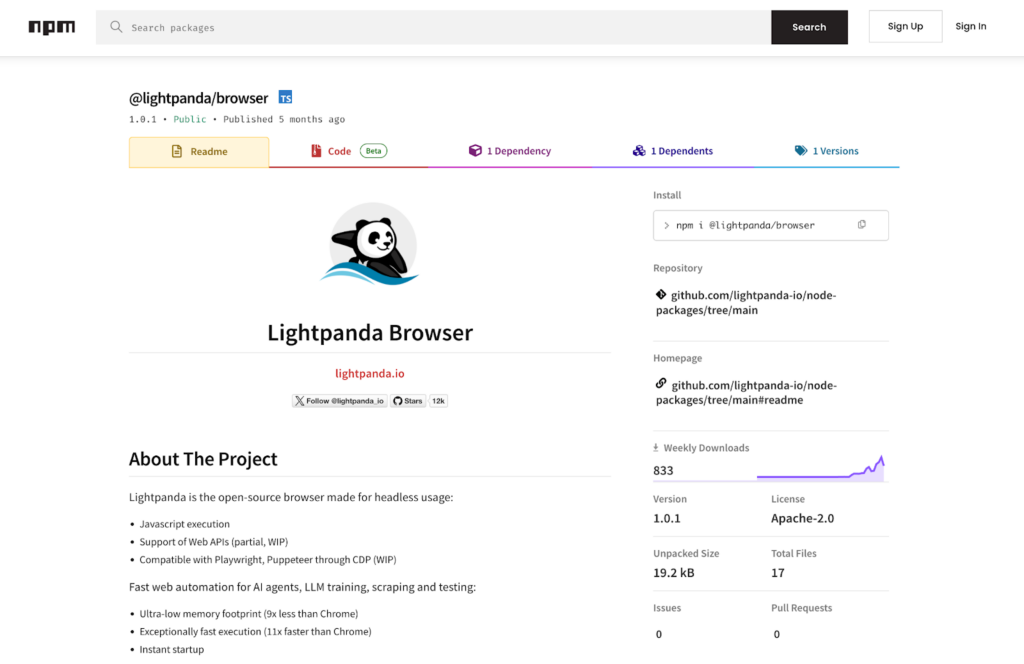Screen dimensions: 1024x664
Task: Click the Weekly Downloads arrow icon
Action: coord(654,447)
